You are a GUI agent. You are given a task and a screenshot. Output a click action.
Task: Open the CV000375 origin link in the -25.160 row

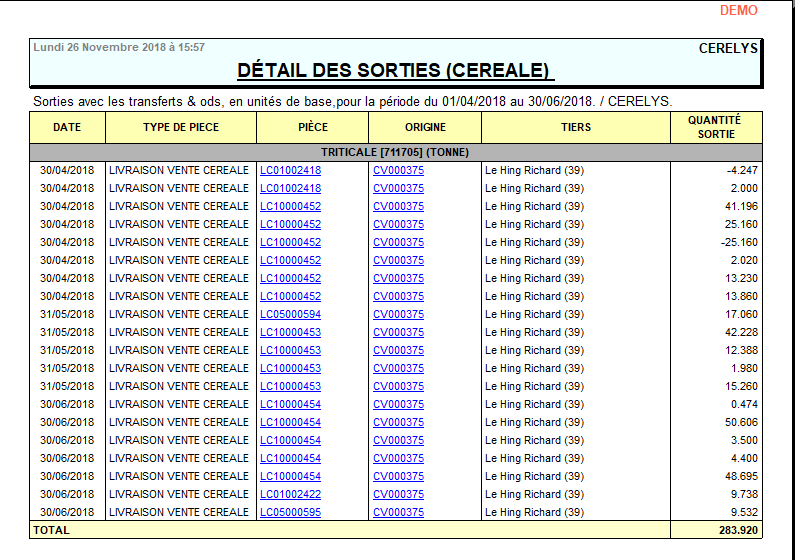(398, 242)
